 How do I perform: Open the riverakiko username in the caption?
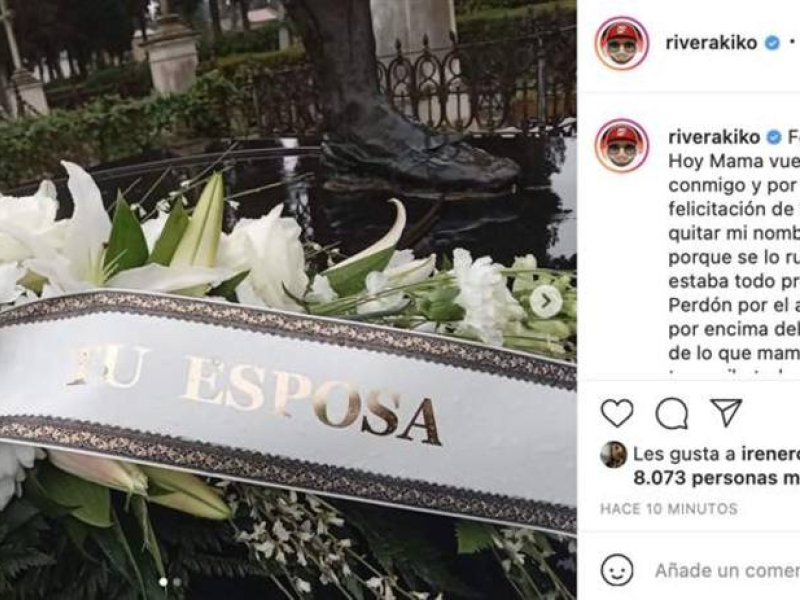click(714, 137)
